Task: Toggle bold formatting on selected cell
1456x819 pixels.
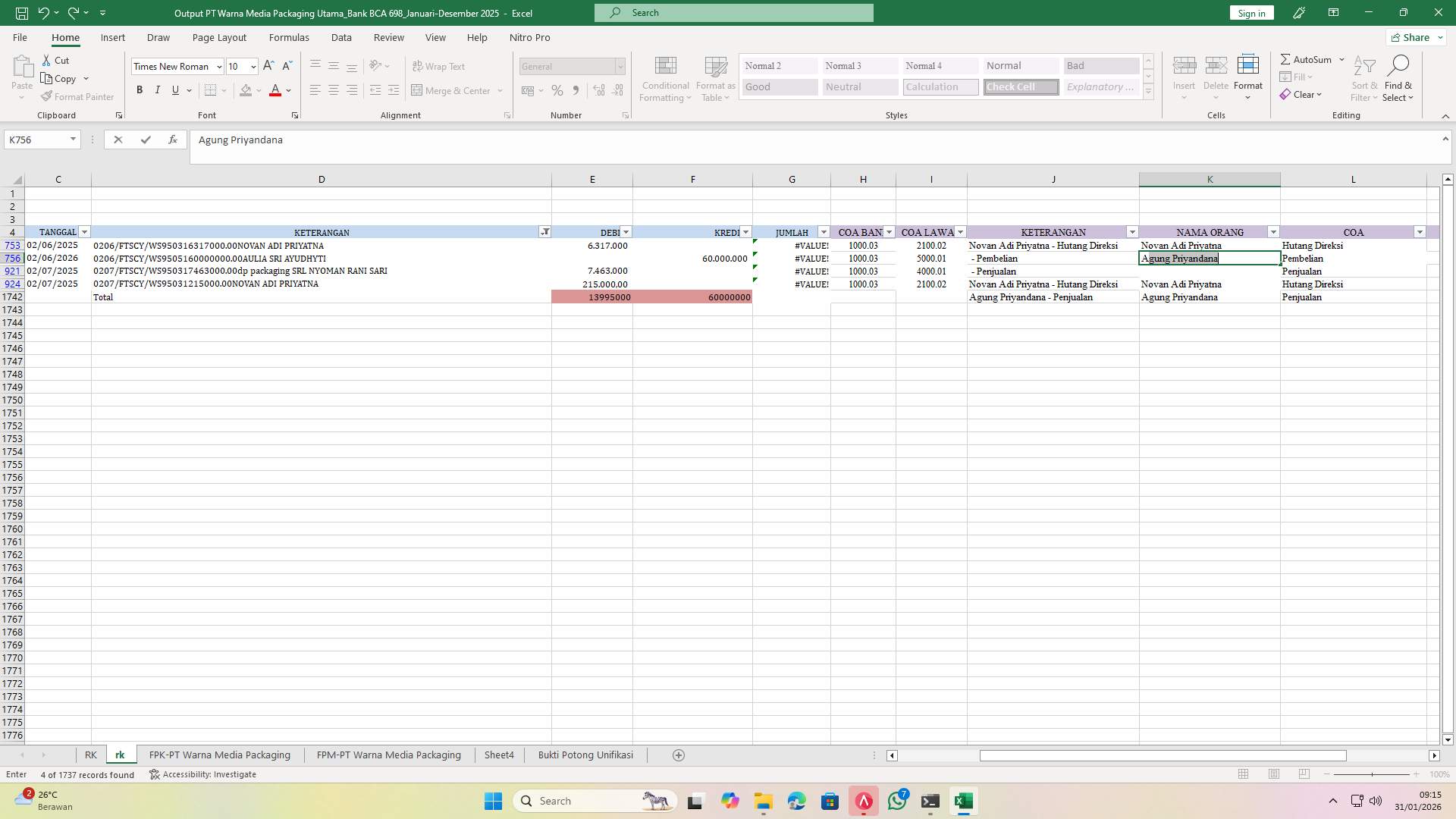Action: [x=139, y=89]
